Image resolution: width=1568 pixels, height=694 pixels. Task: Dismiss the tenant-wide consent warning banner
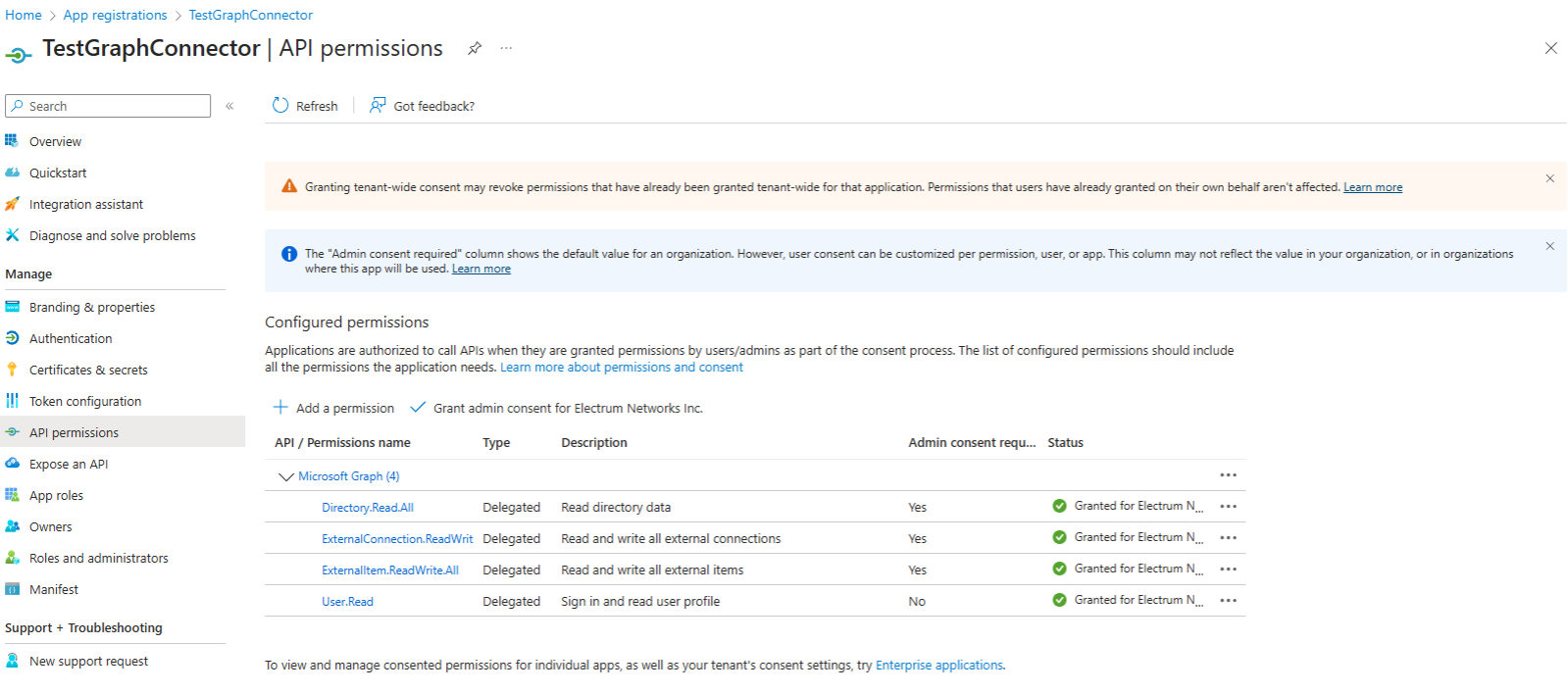[x=1550, y=178]
